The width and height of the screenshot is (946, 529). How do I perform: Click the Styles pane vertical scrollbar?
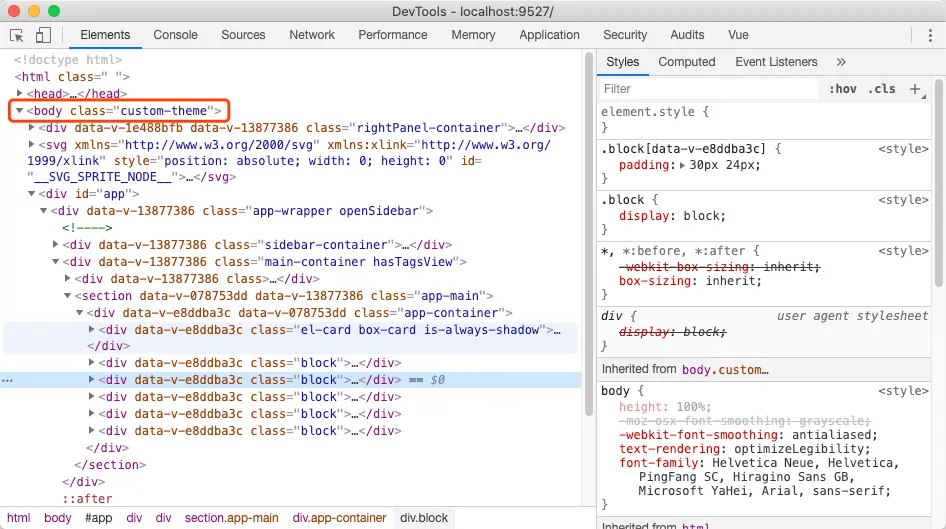click(x=939, y=183)
